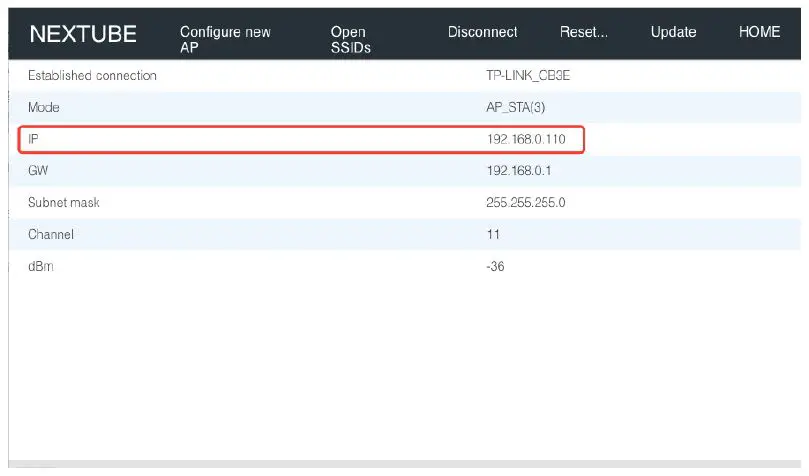Go to Open SSIDs page
Image resolution: width=809 pixels, height=476 pixels.
348,39
